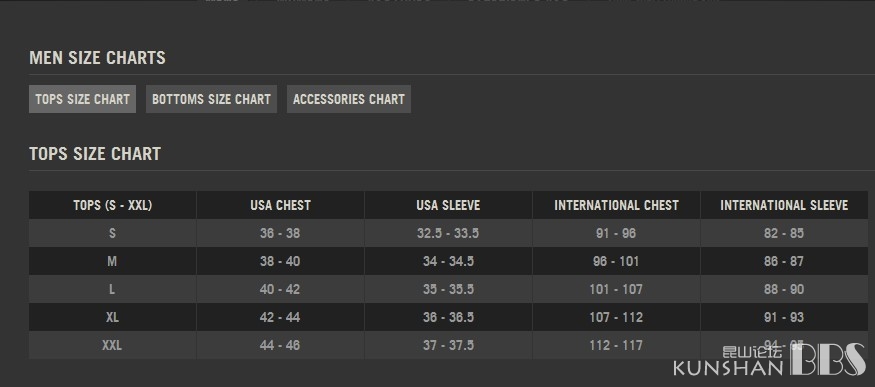Click the Men Size Charts heading

point(97,57)
